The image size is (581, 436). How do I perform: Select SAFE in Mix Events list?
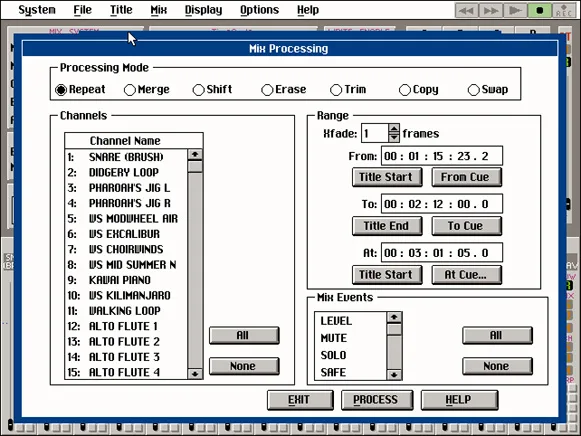[350, 372]
